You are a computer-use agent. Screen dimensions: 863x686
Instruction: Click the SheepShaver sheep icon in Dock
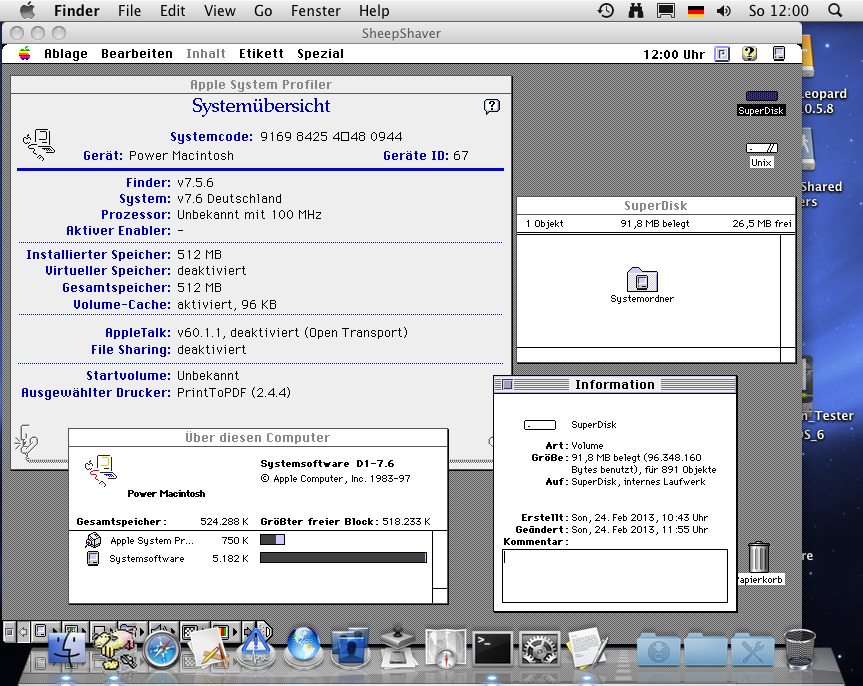(x=114, y=649)
